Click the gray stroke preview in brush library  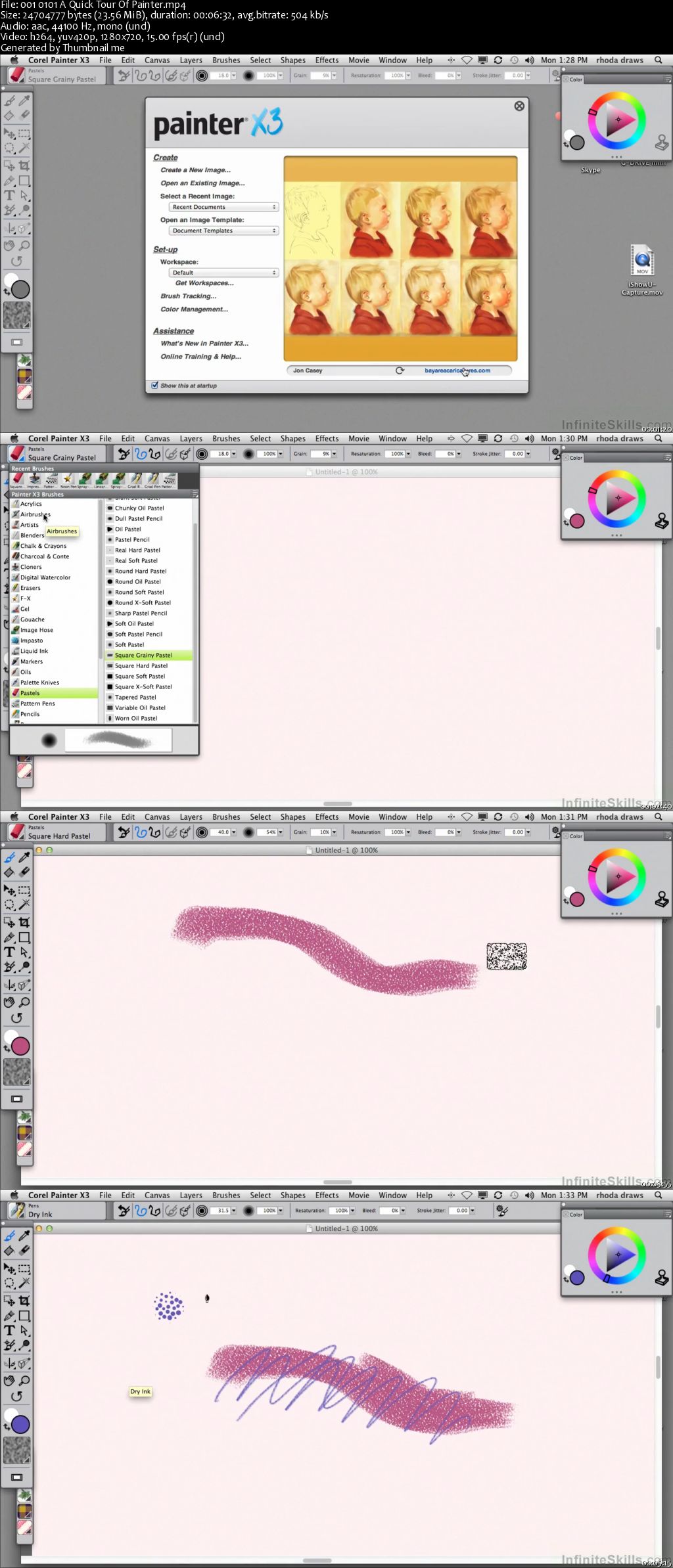[118, 740]
